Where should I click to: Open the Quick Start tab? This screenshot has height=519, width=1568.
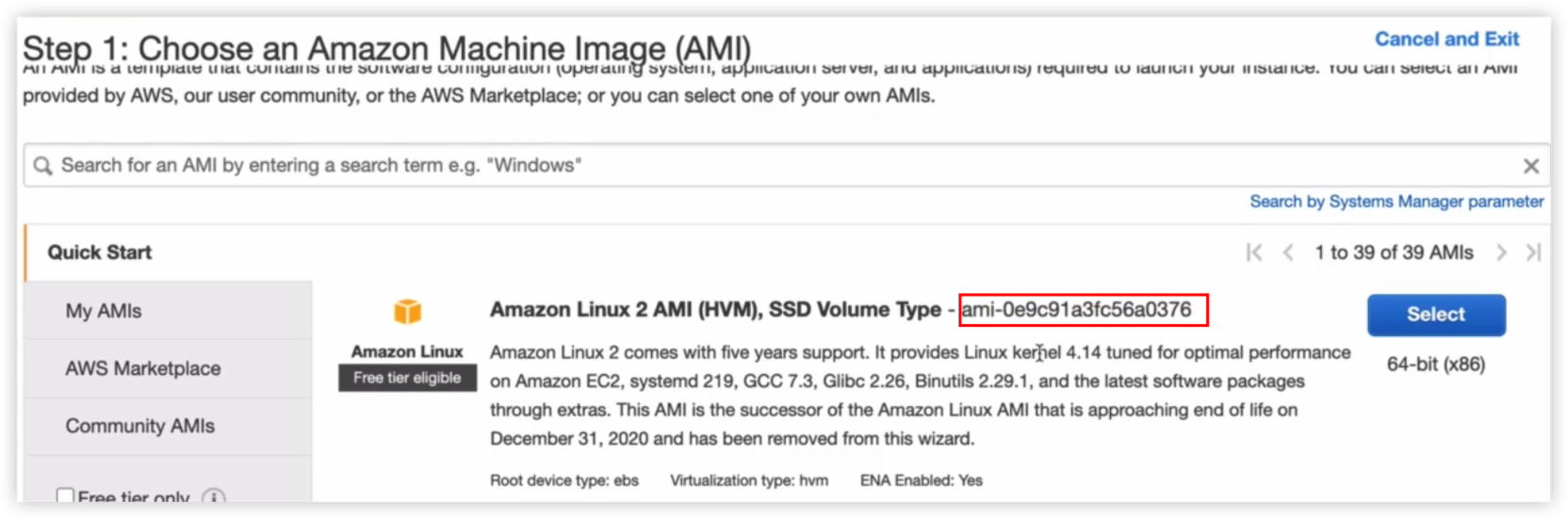[x=100, y=252]
